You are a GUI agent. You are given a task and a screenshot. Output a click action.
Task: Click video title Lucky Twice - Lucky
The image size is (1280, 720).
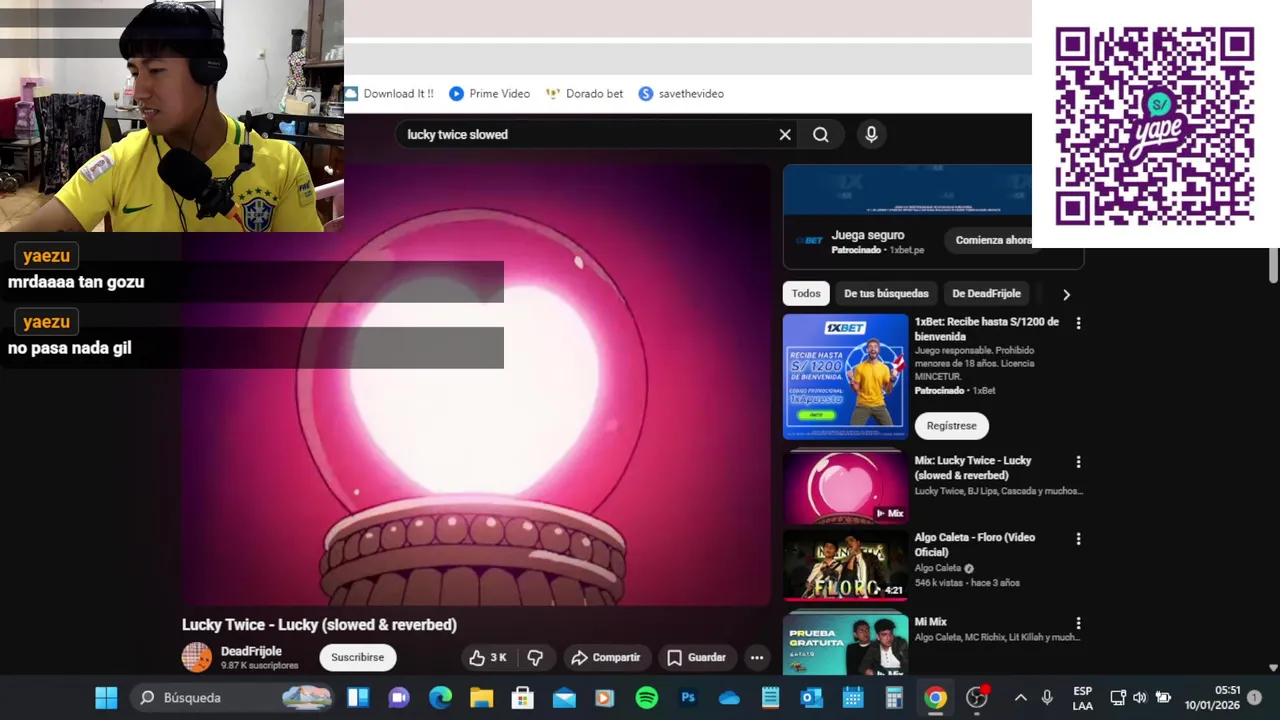pyautogui.click(x=319, y=625)
